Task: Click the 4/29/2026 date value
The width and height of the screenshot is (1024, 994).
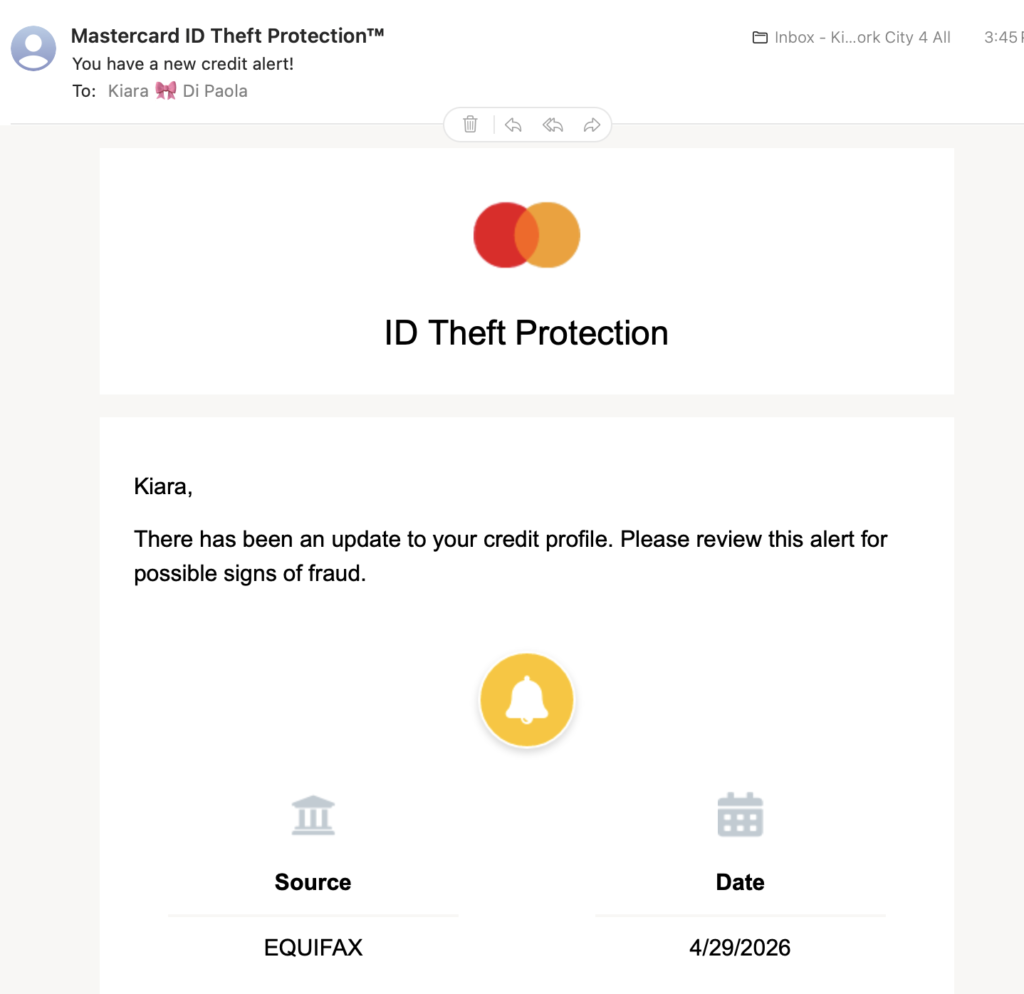Action: 740,948
